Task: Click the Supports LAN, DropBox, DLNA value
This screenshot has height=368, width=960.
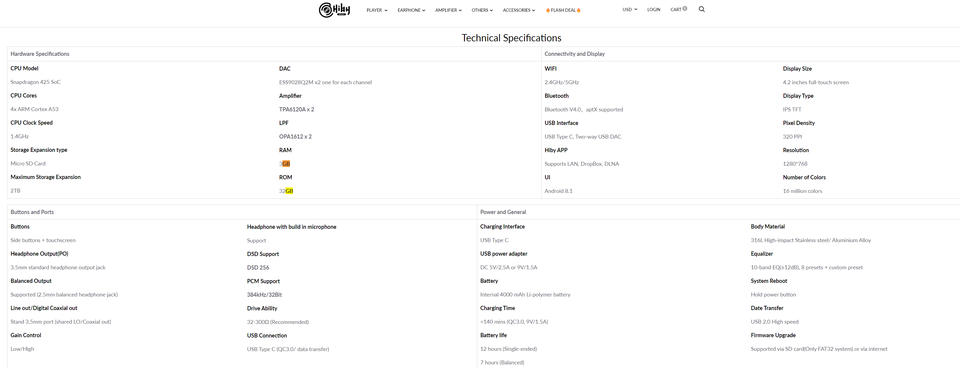Action: tap(581, 163)
